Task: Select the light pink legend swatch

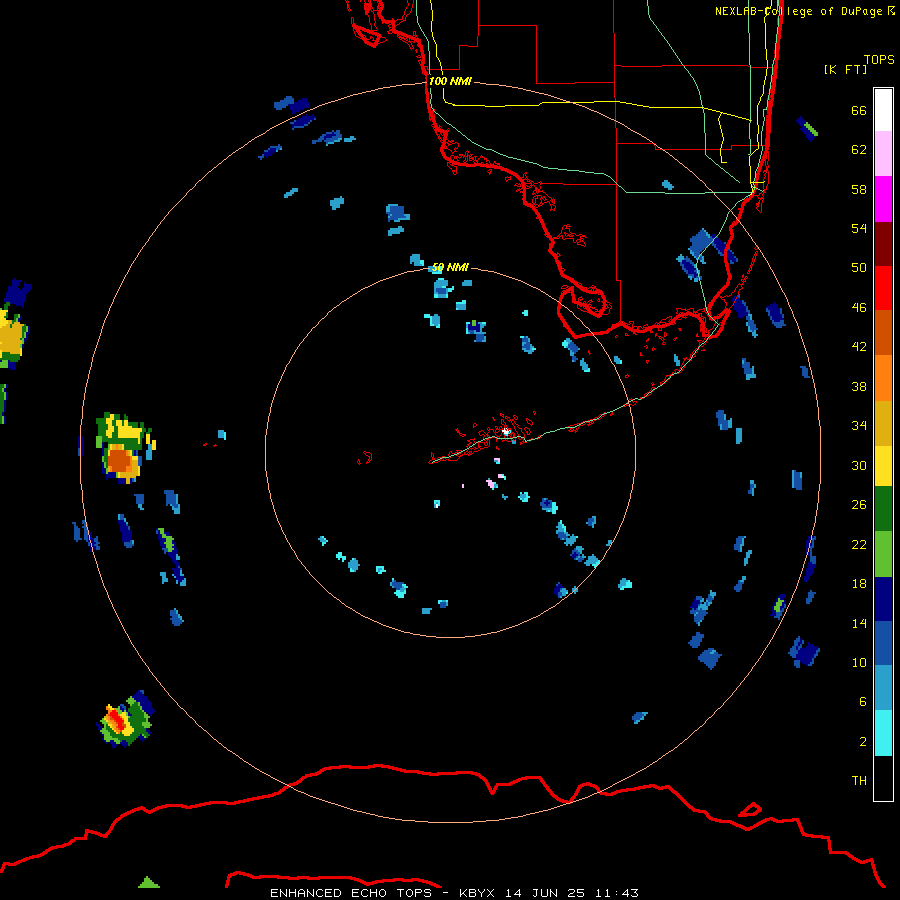Action: [883, 154]
